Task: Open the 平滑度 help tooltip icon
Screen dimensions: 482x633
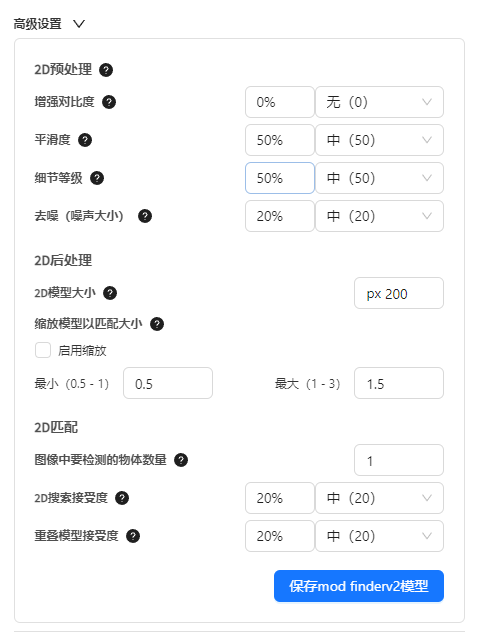Action: click(x=85, y=140)
